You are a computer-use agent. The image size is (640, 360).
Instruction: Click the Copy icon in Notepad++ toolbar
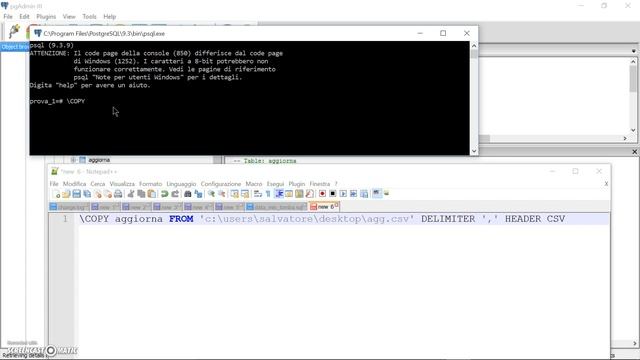[x=142, y=194]
